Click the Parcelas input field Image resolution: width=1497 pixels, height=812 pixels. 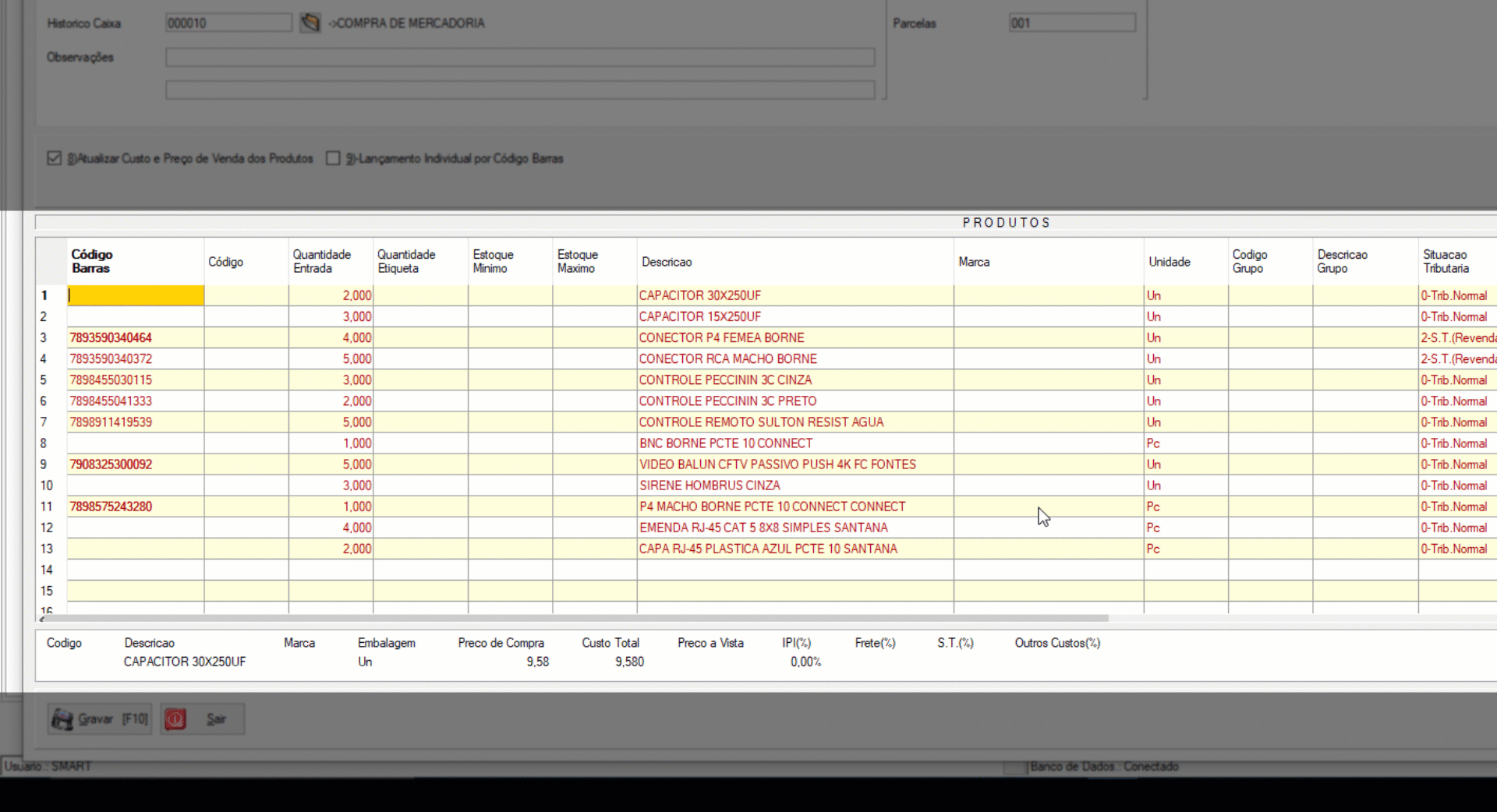(x=1071, y=23)
